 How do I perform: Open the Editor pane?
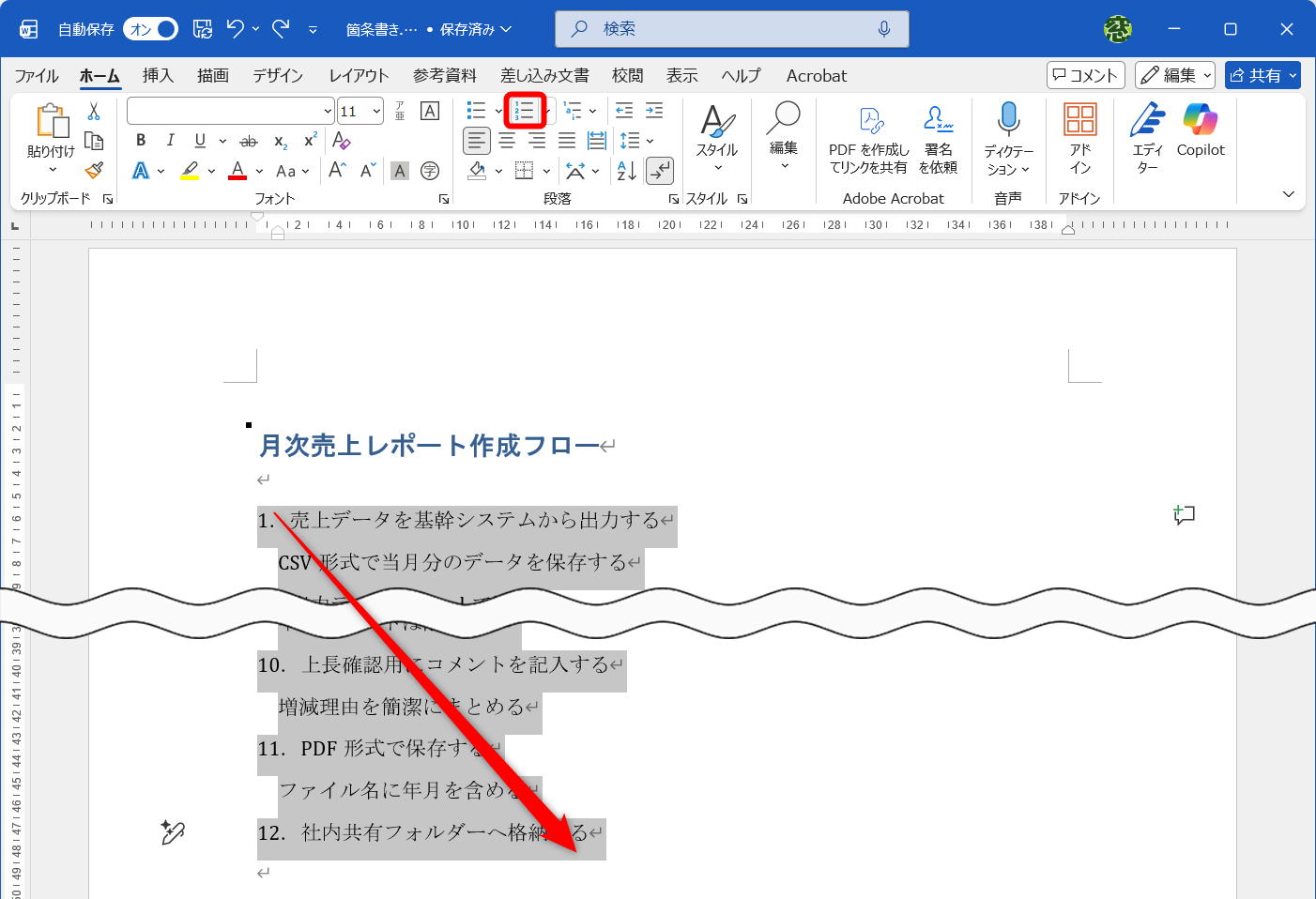coord(1147,136)
